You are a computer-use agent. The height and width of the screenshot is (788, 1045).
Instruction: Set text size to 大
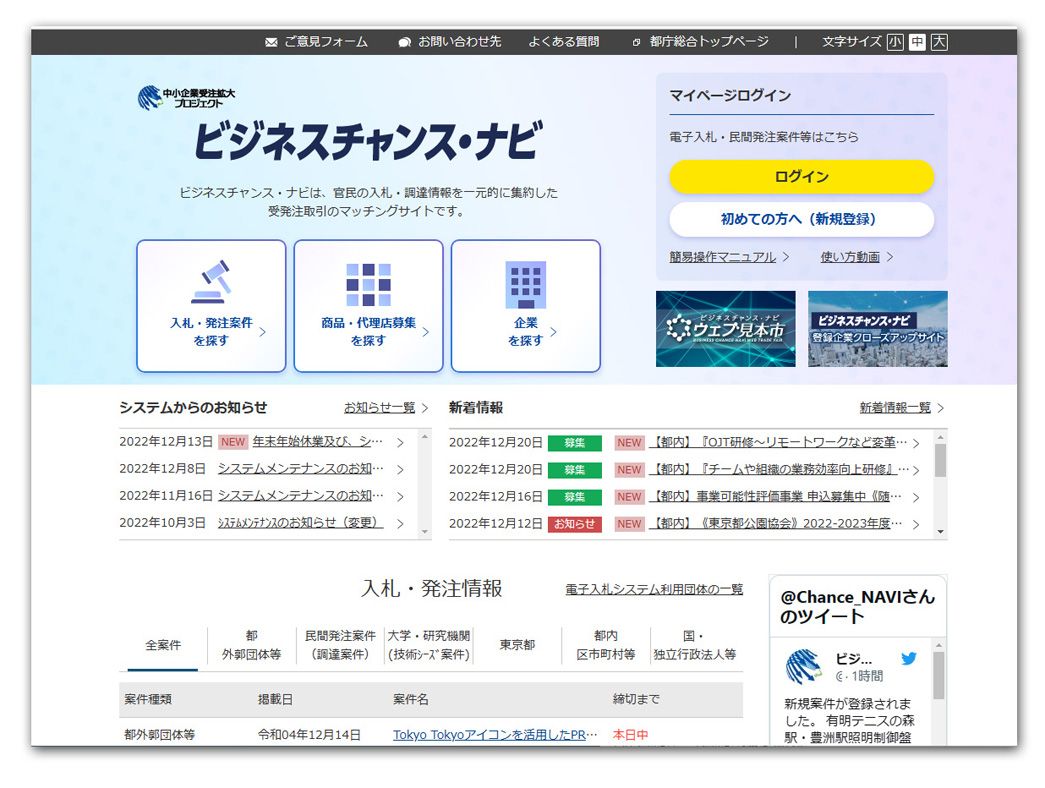(x=939, y=42)
